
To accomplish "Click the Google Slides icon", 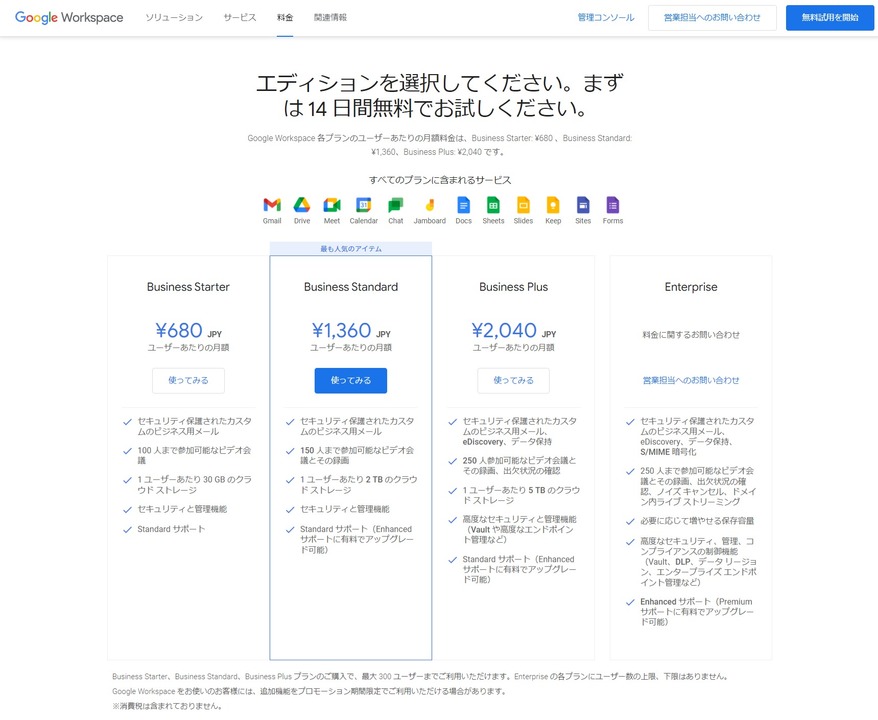I will (x=523, y=205).
